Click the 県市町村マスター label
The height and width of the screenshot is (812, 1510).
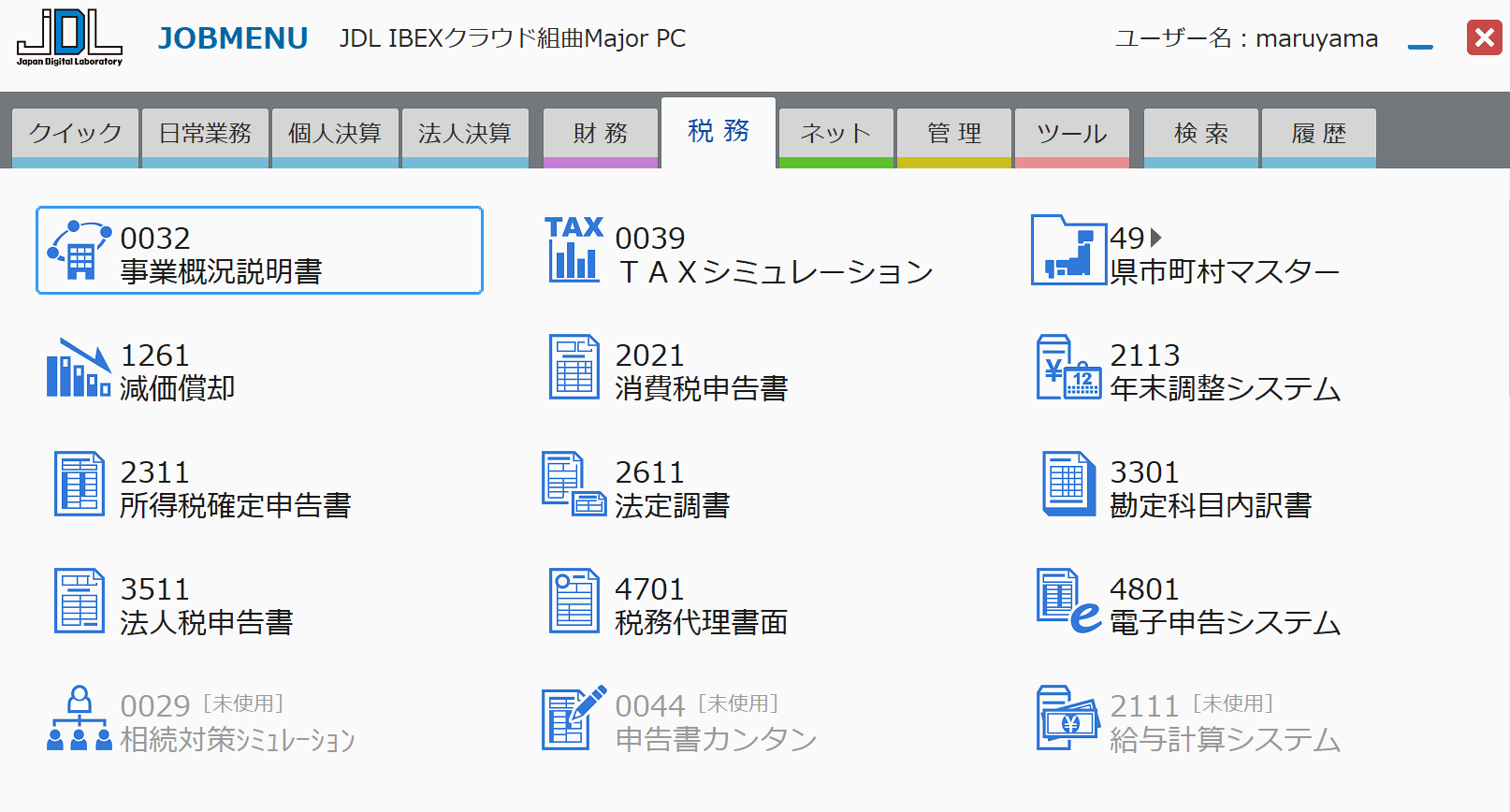pos(1225,271)
